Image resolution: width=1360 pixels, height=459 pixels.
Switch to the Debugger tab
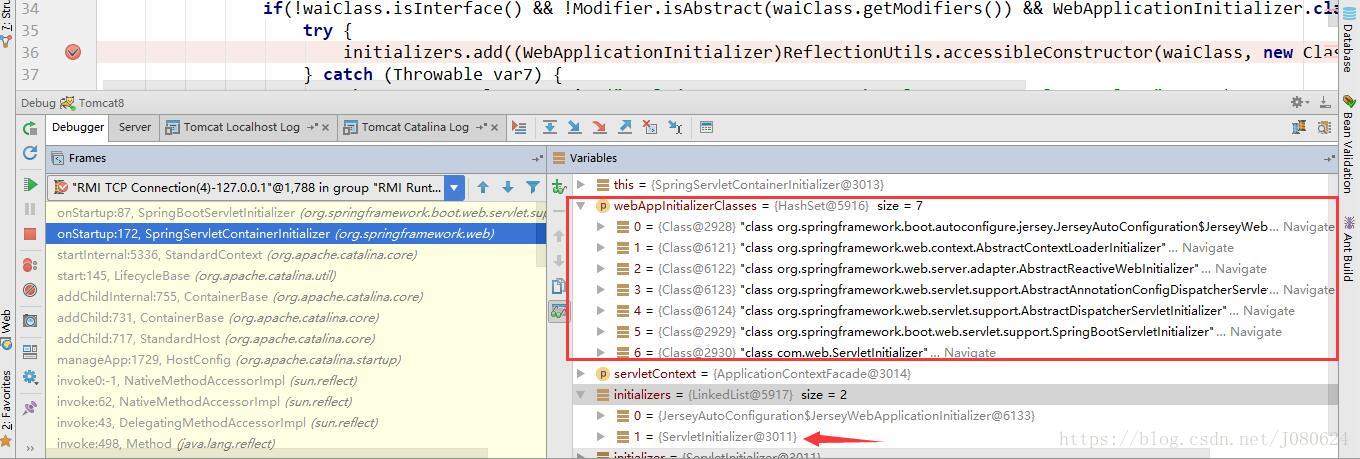pyautogui.click(x=78, y=127)
